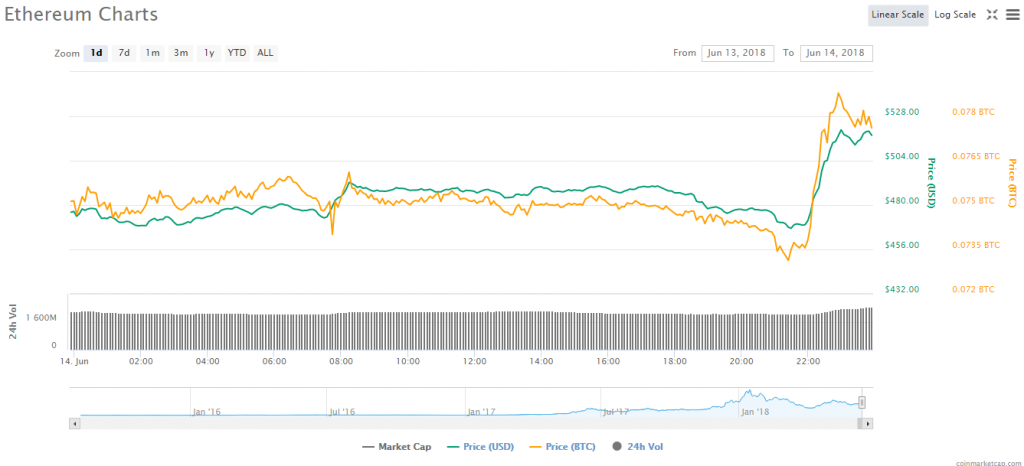Select the 7d zoom range

click(x=124, y=54)
